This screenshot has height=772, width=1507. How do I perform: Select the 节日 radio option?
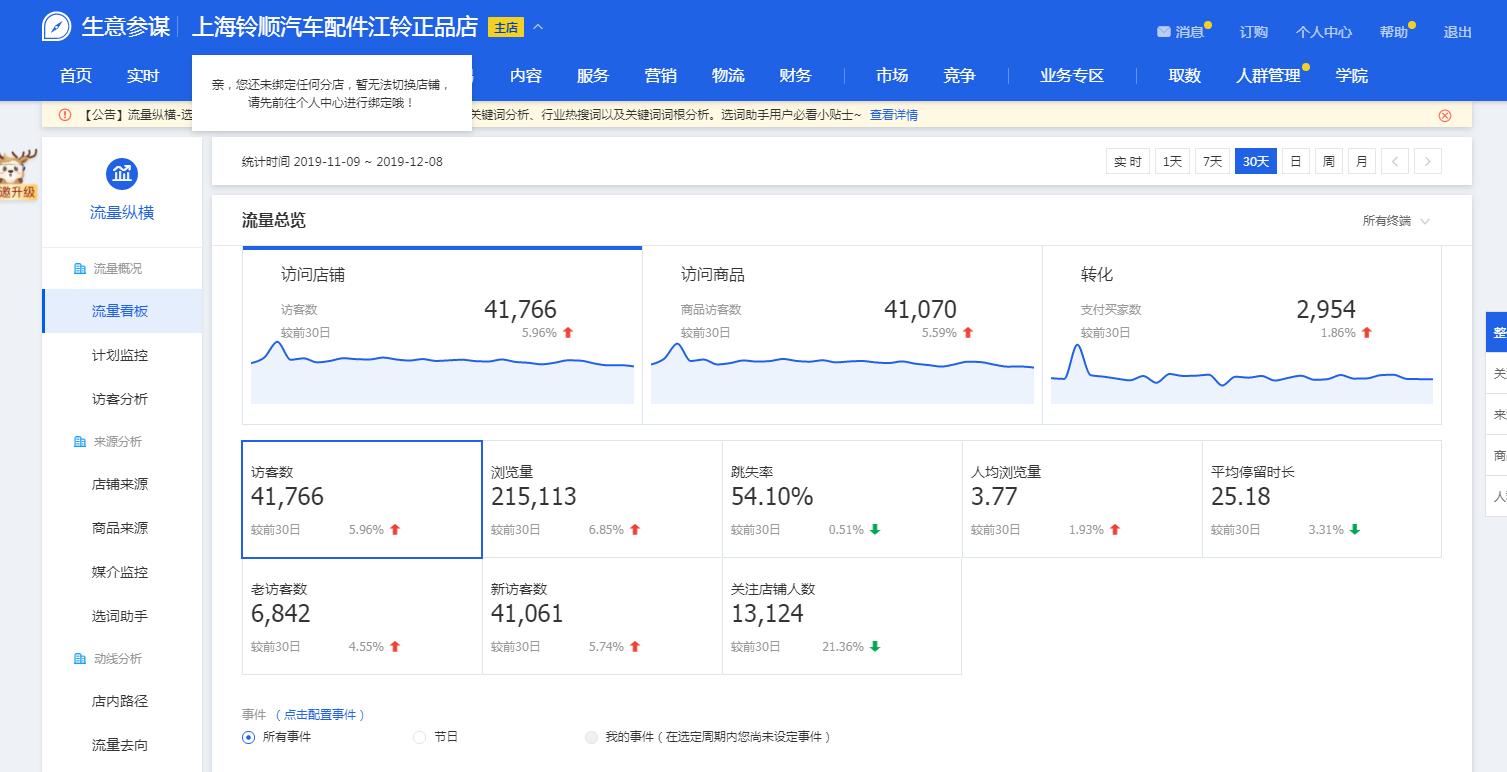coord(419,737)
